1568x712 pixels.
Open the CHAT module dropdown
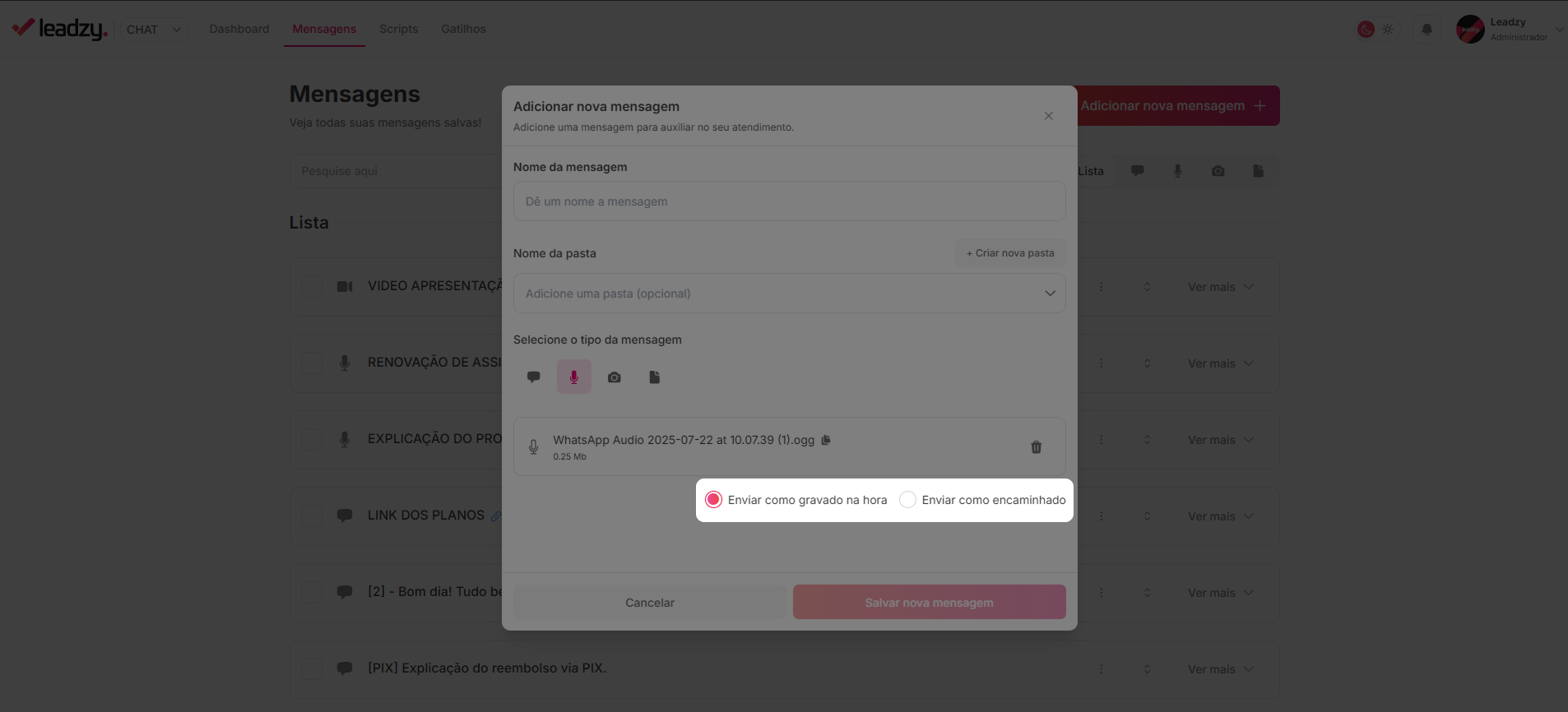pyautogui.click(x=155, y=30)
